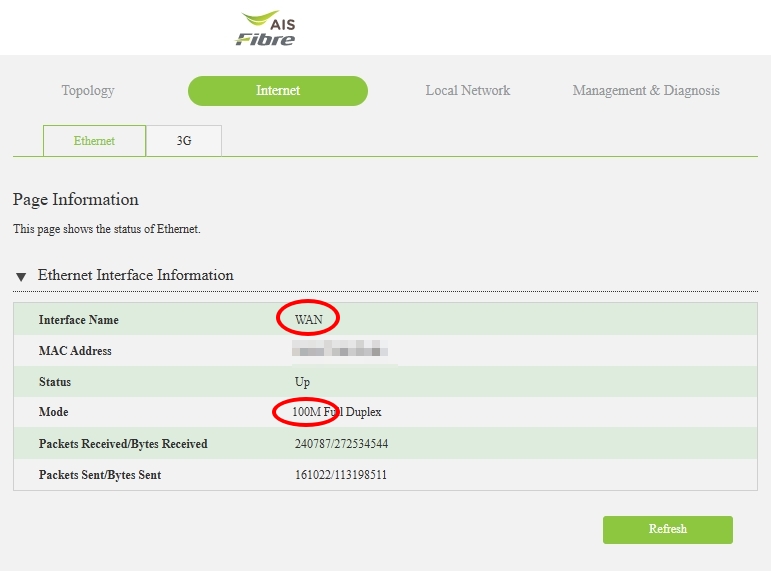The image size is (771, 571).
Task: Click the MAC Address row label
Action: tap(75, 351)
